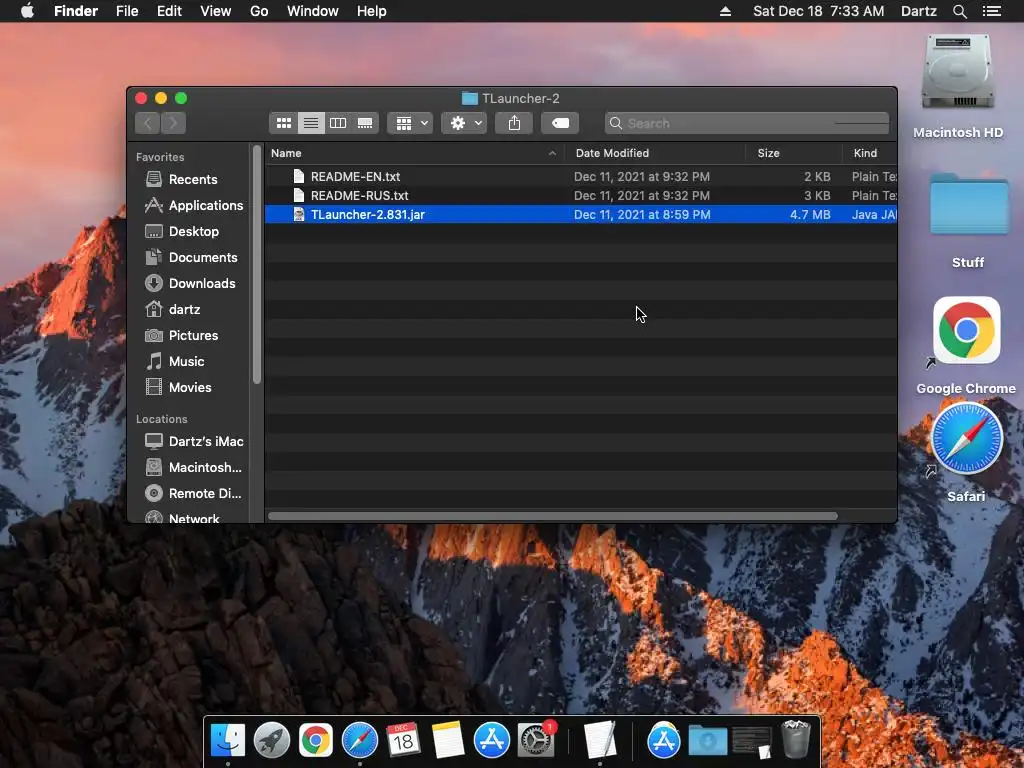Click the date and time in menu bar
Viewport: 1024px width, 768px height.
click(x=818, y=11)
